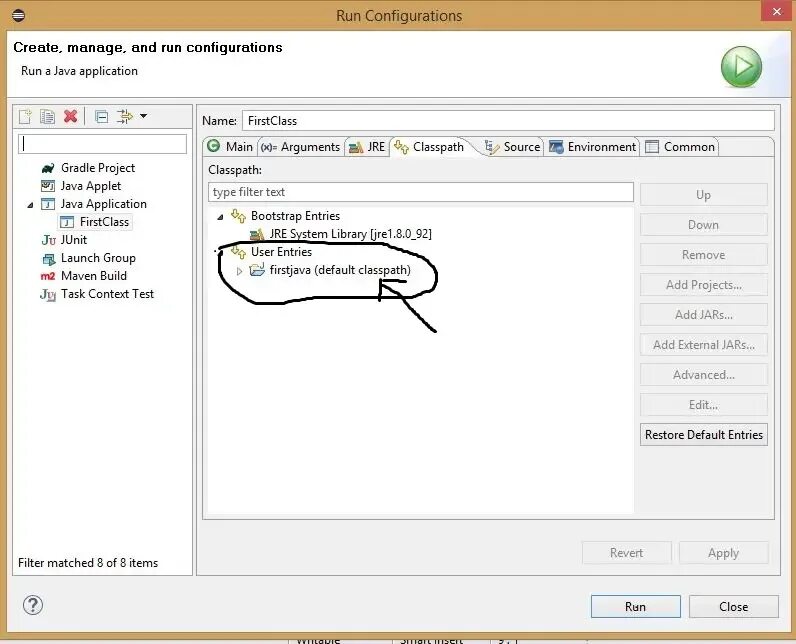This screenshot has width=796, height=644.
Task: Open the filter options dropdown arrow
Action: [x=144, y=116]
